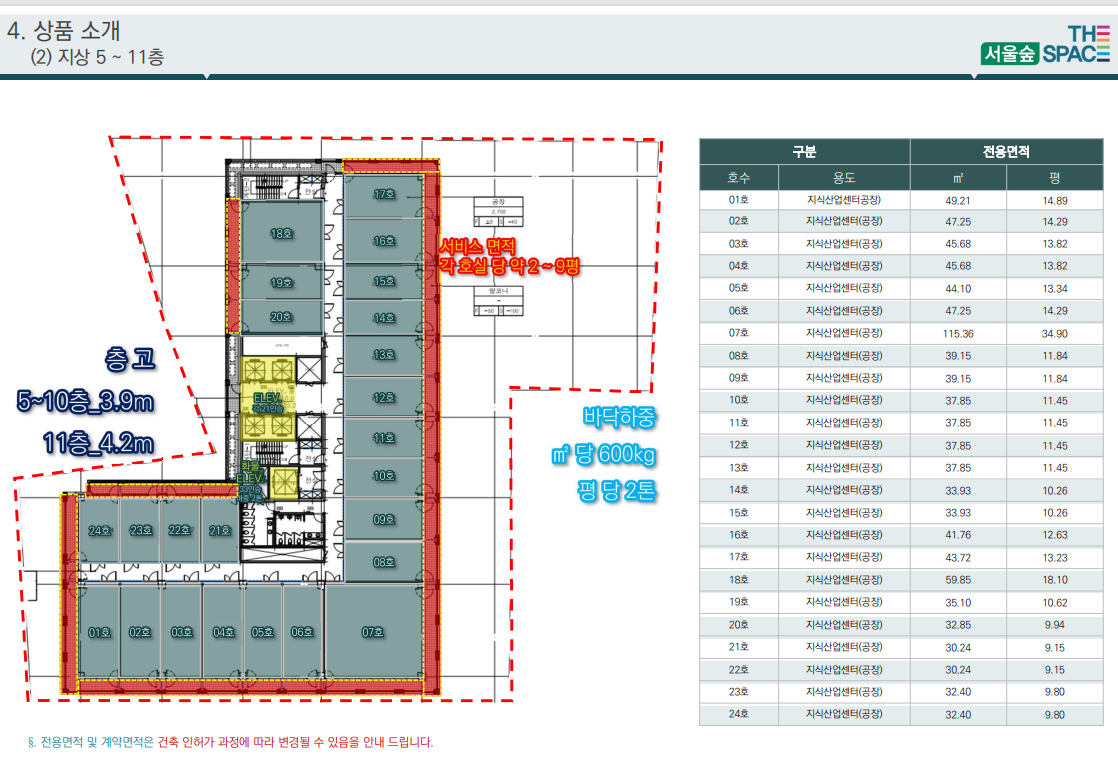Click unit 05호 on the floor plan
1118x762 pixels.
pyautogui.click(x=262, y=632)
